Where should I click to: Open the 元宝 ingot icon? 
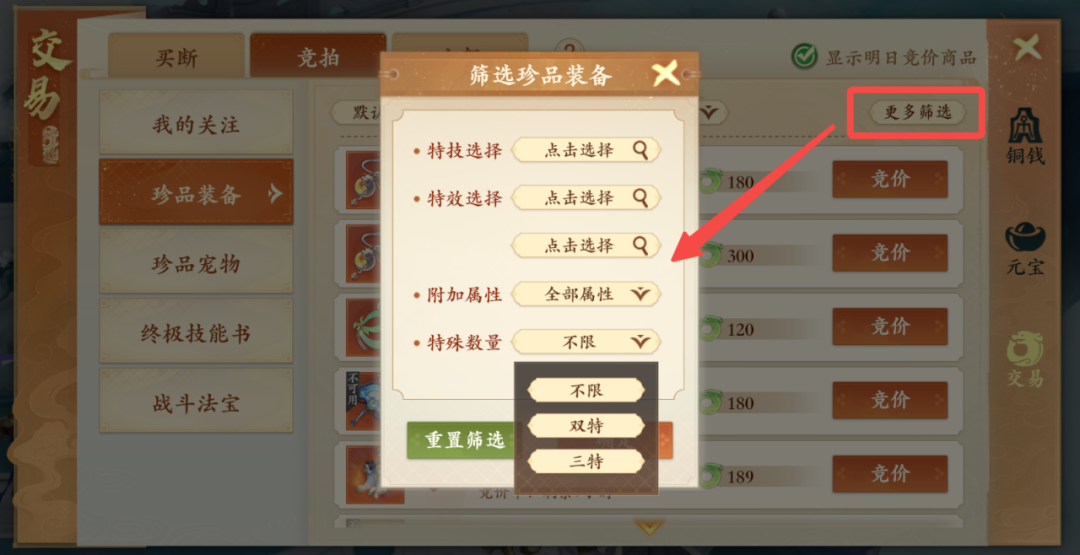1026,249
